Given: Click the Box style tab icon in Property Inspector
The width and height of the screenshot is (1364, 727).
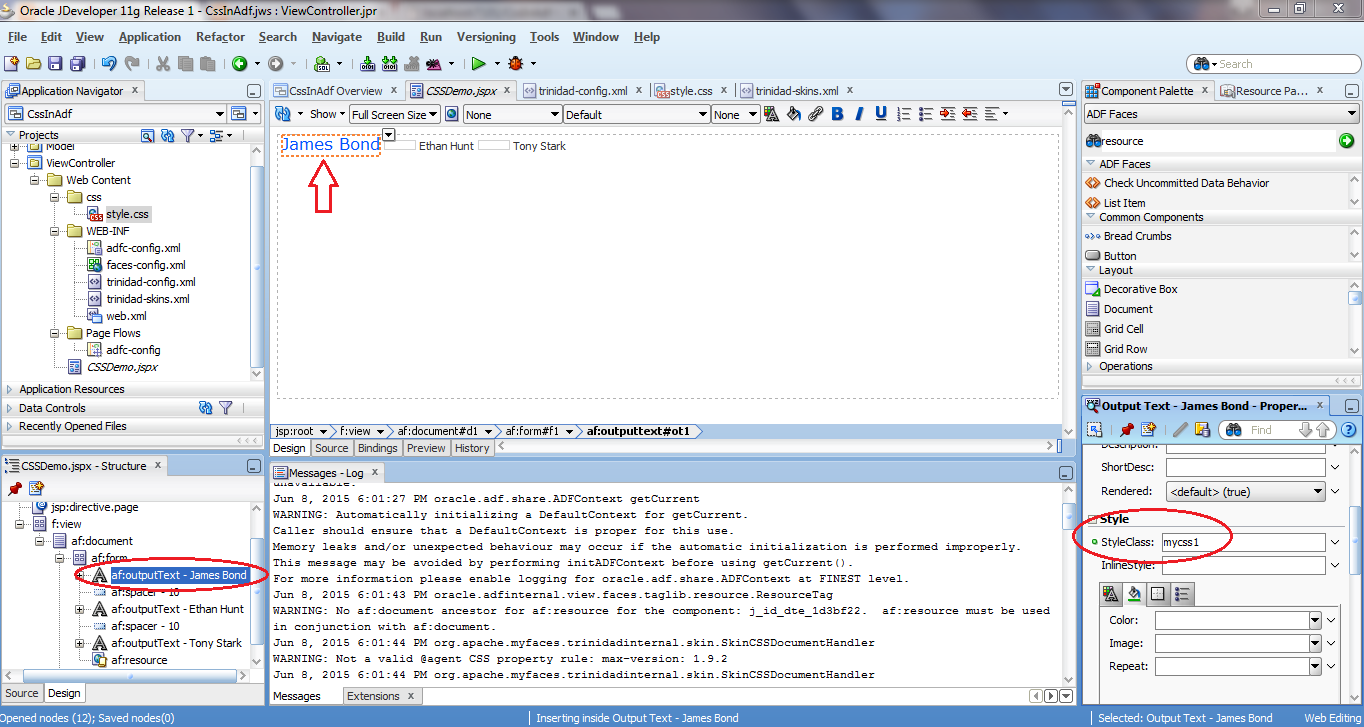Looking at the screenshot, I should 1158,594.
